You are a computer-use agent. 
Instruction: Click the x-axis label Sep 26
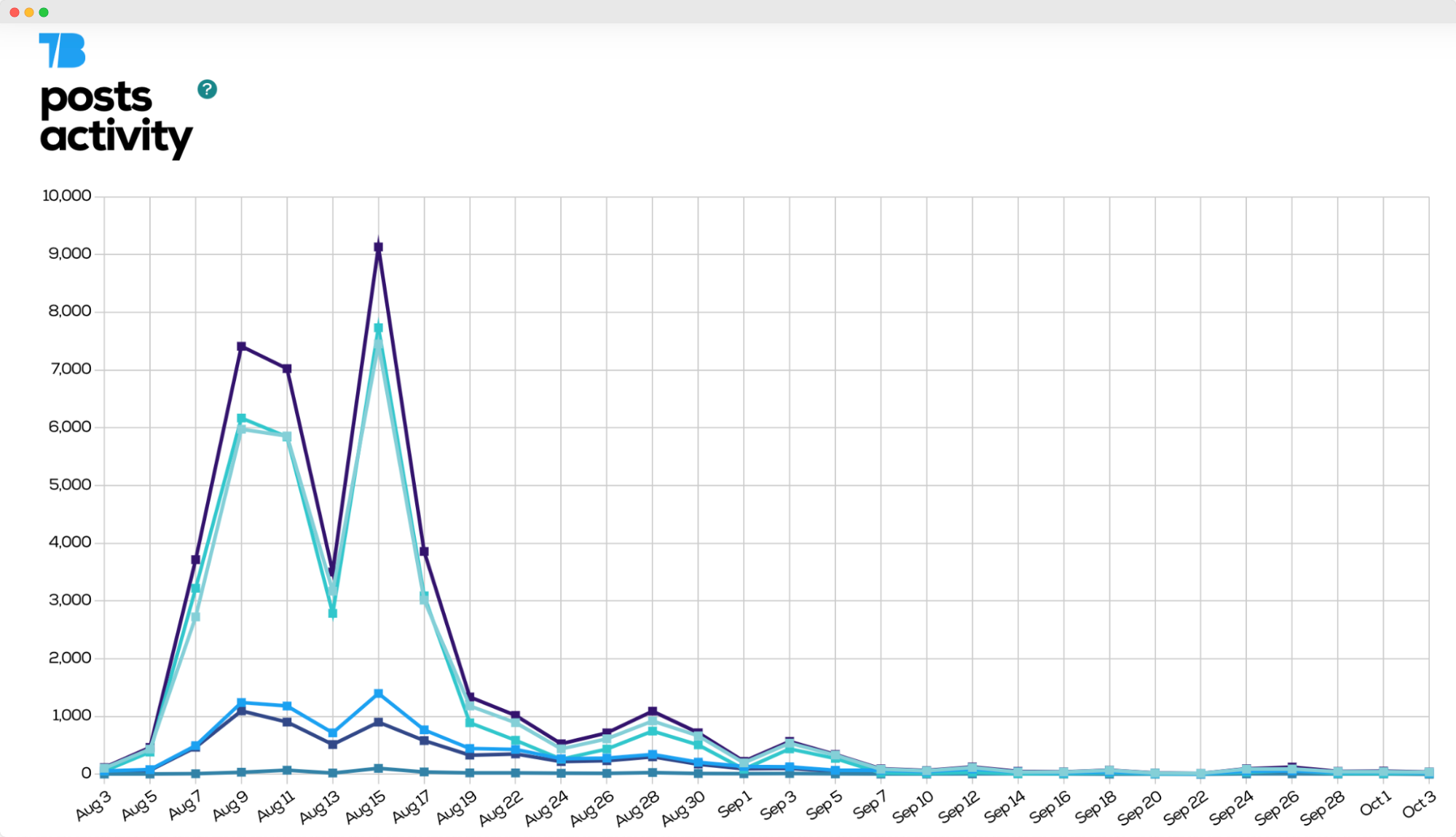point(1278,808)
